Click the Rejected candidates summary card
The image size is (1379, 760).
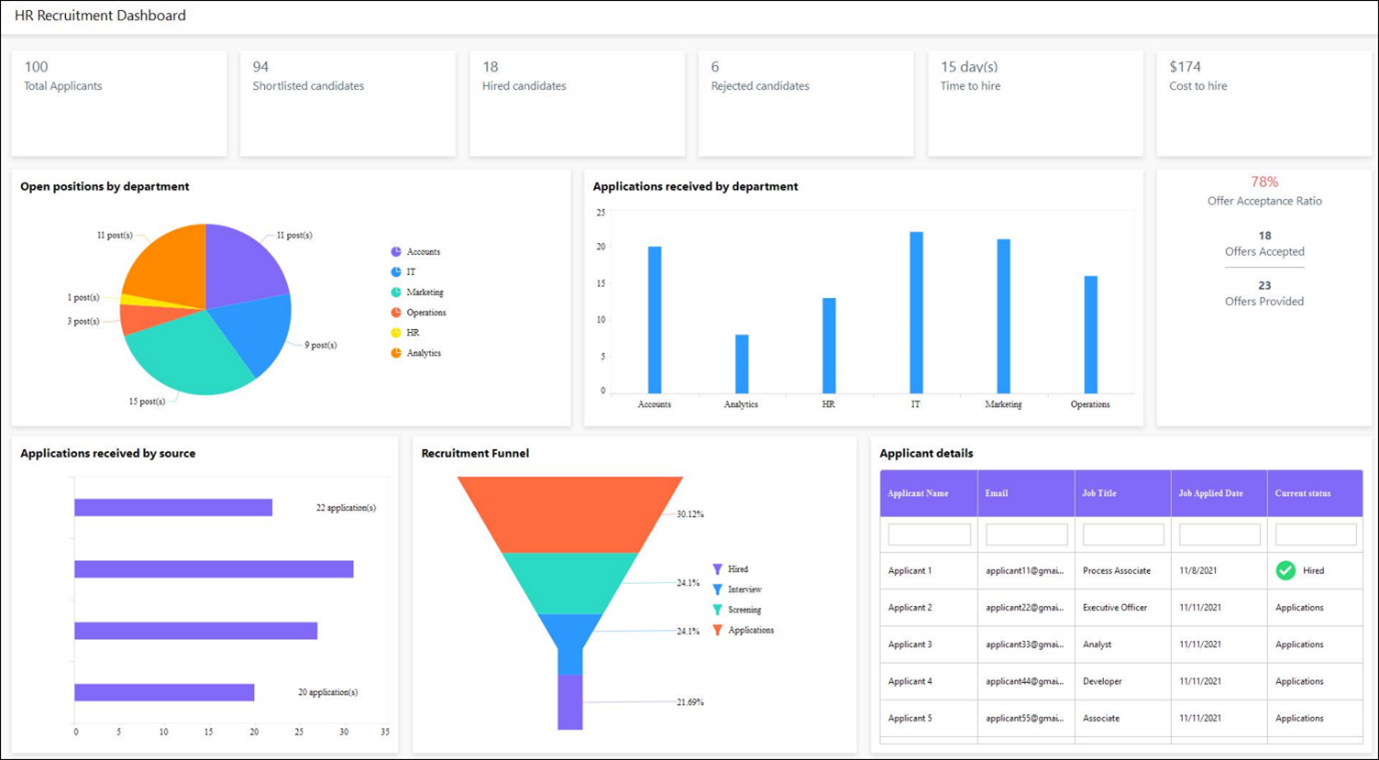click(805, 102)
